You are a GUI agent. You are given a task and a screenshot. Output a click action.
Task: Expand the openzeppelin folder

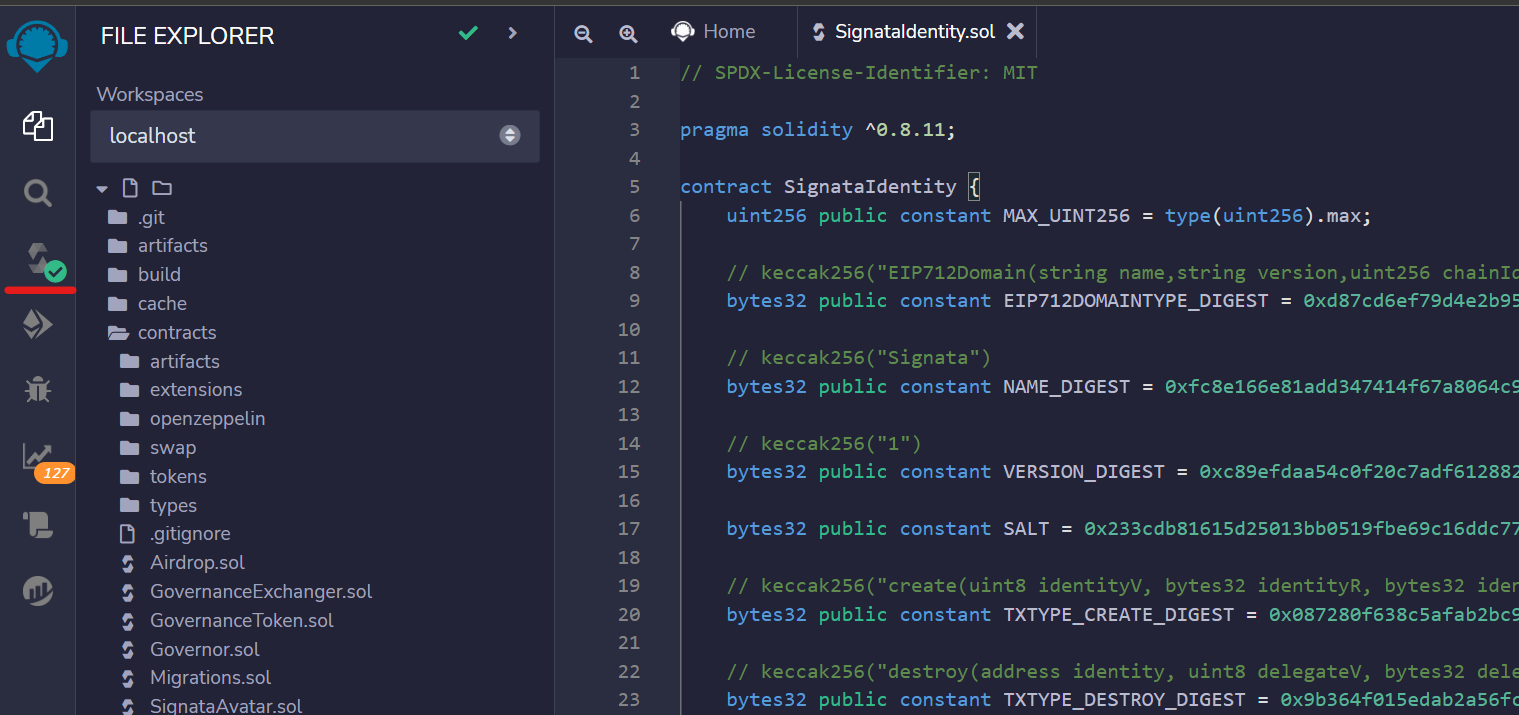tap(207, 419)
